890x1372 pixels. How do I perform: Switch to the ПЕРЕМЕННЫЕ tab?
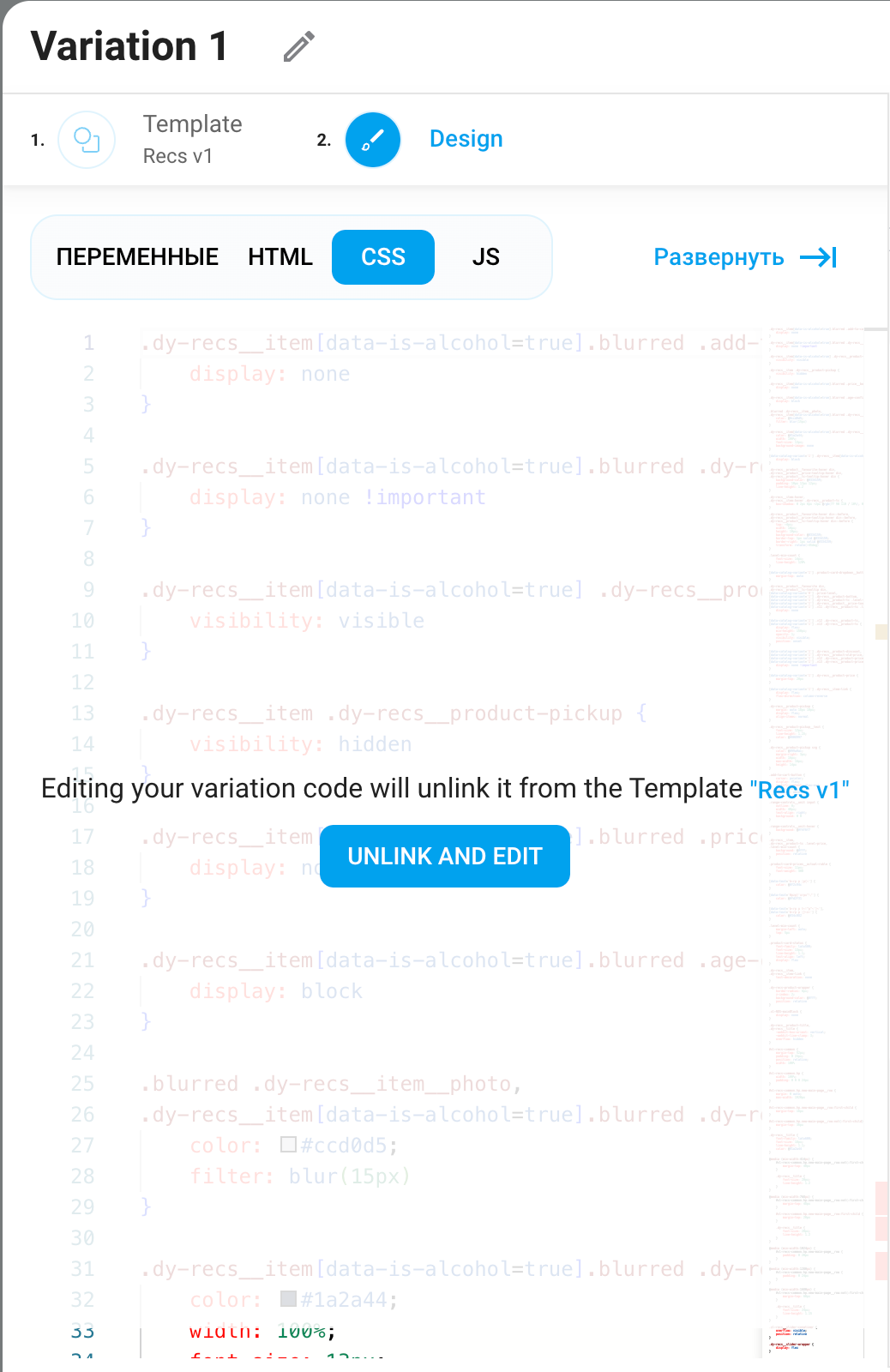(137, 257)
